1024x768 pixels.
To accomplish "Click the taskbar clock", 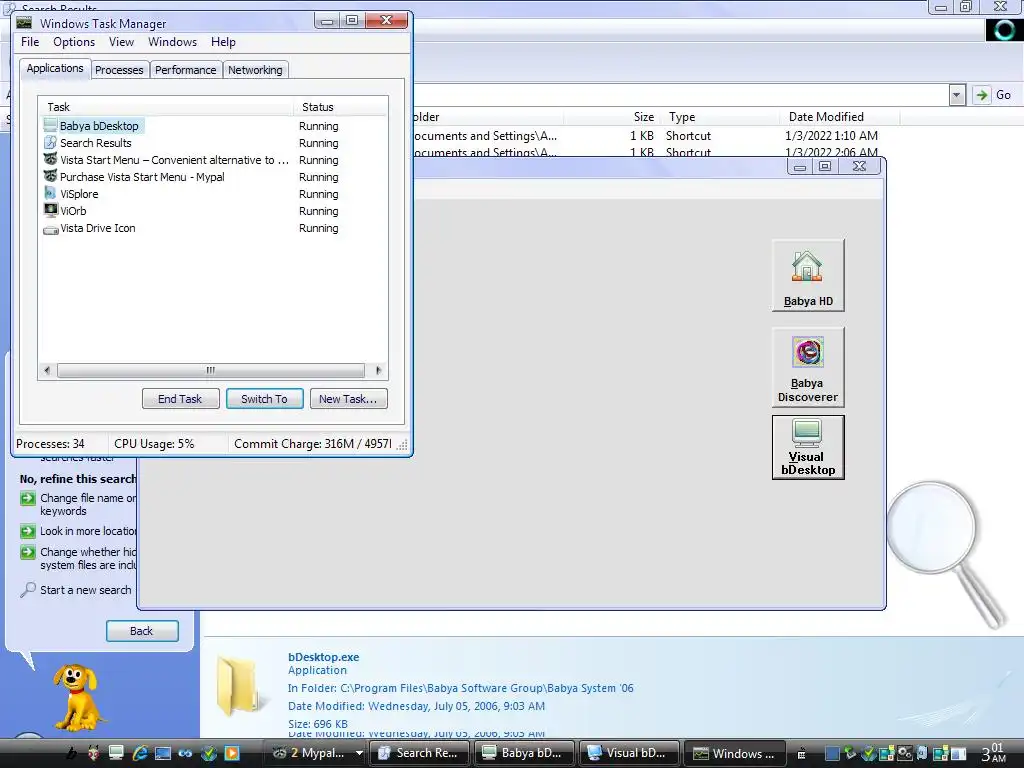I will [x=994, y=753].
